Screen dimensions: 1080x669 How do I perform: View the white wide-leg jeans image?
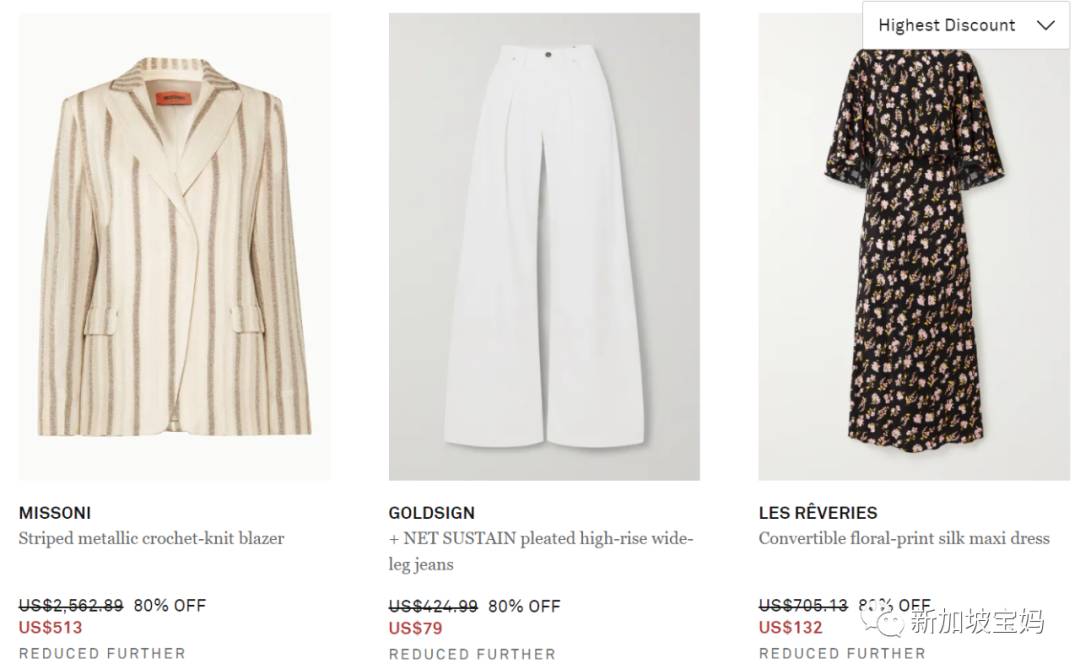point(544,245)
